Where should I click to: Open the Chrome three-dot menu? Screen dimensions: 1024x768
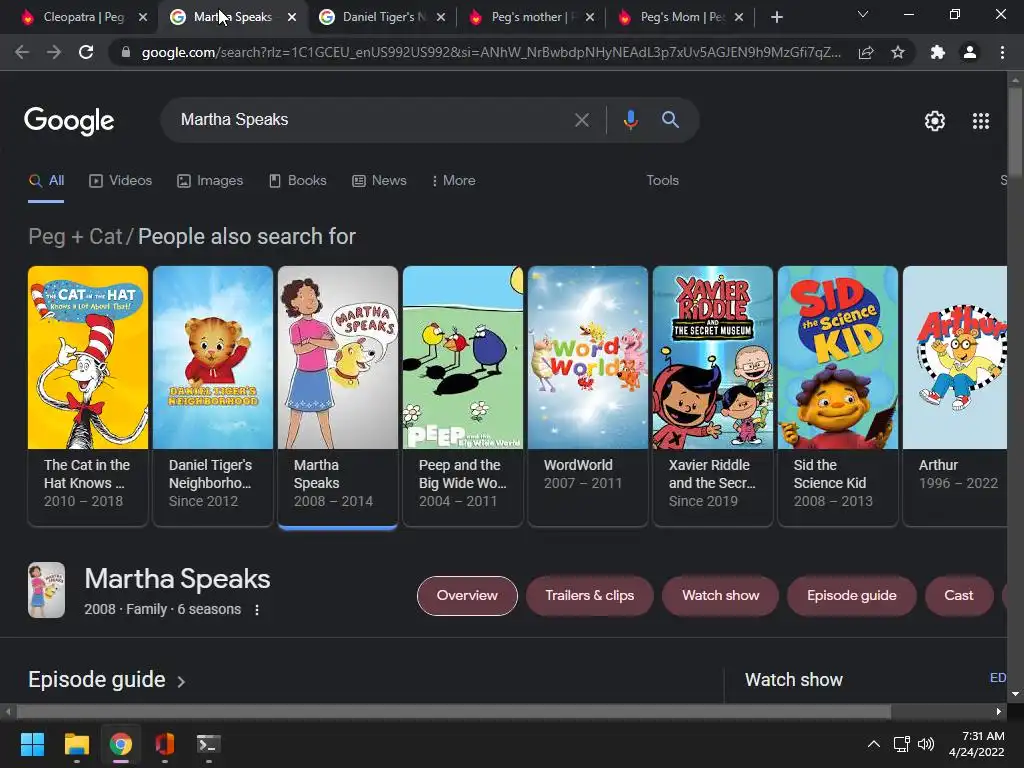(1002, 52)
